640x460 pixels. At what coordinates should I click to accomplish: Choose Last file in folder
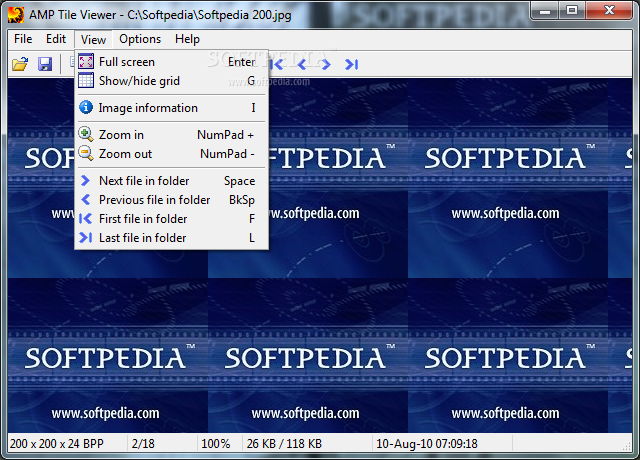(171, 238)
